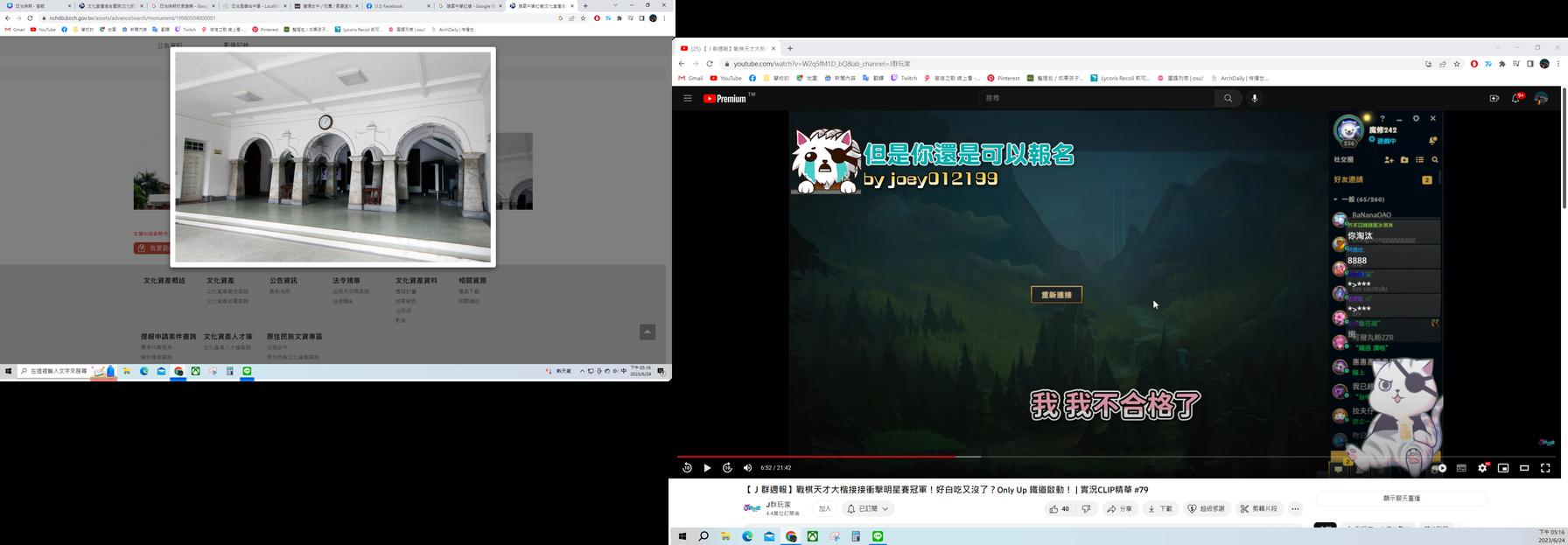Open 文化資產概述 footer link

[x=164, y=281]
